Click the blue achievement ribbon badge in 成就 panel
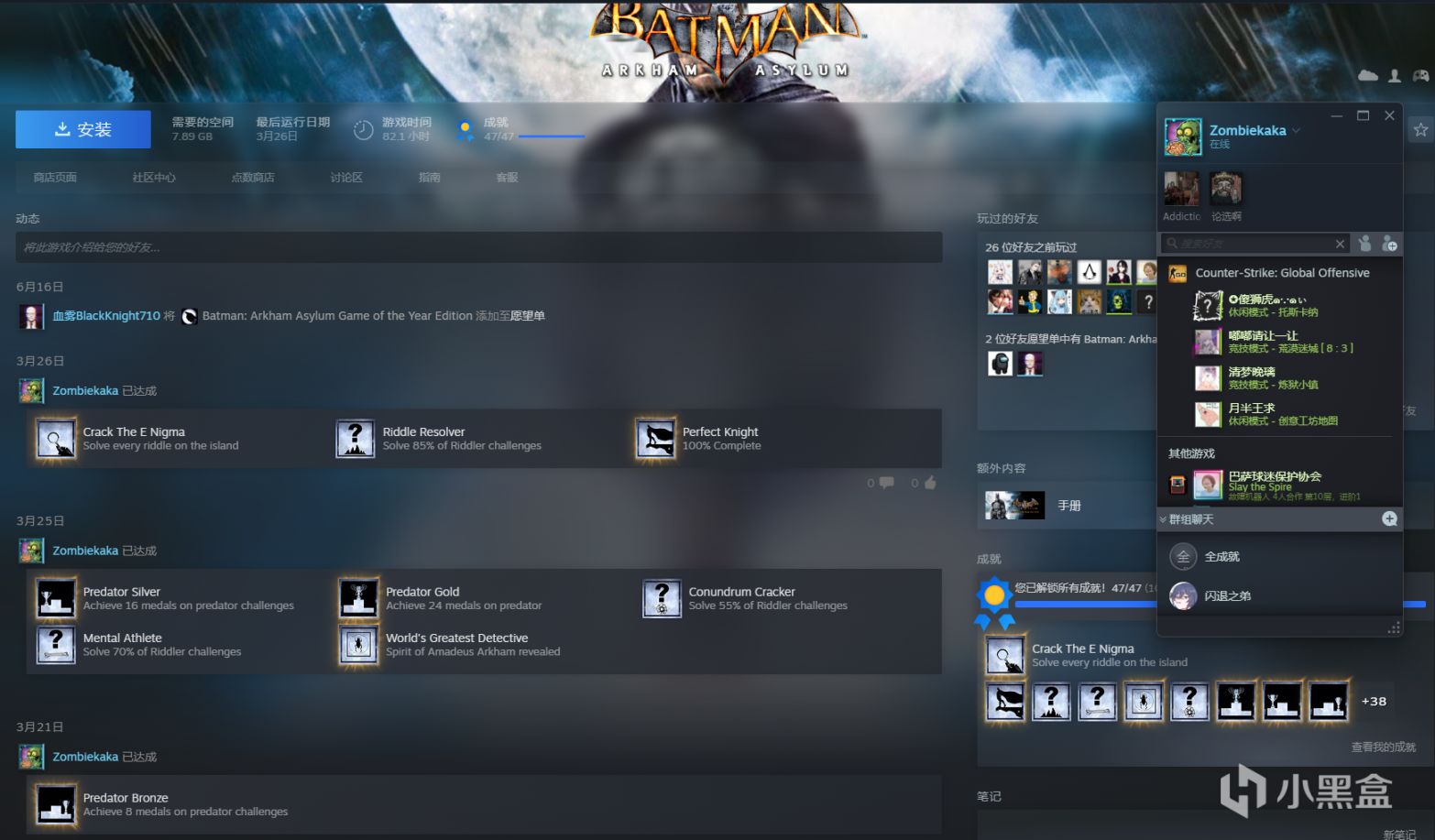1435x840 pixels. (993, 604)
